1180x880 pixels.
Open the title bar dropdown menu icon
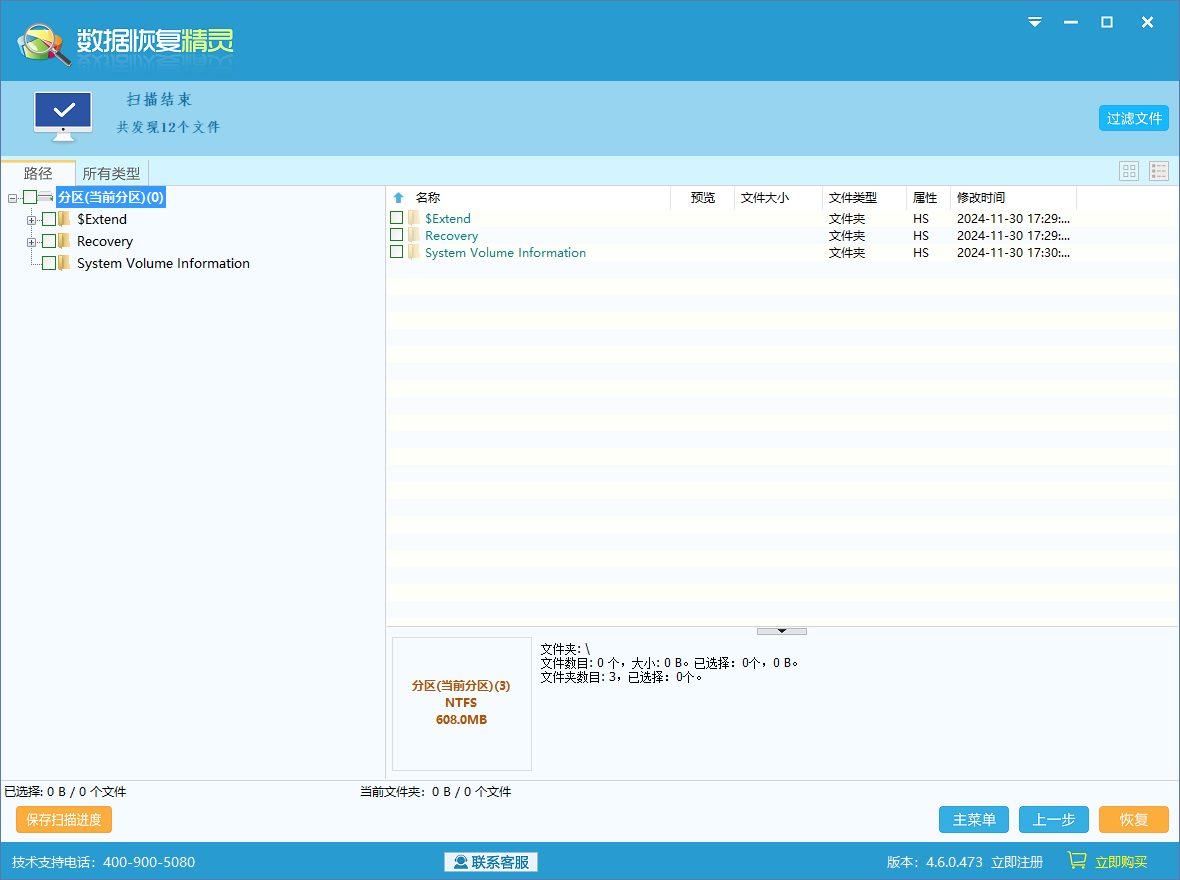[1035, 22]
